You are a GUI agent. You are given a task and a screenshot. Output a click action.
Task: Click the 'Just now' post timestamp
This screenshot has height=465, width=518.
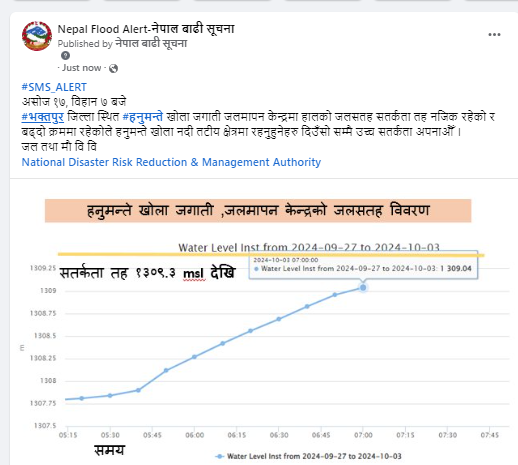pos(81,68)
